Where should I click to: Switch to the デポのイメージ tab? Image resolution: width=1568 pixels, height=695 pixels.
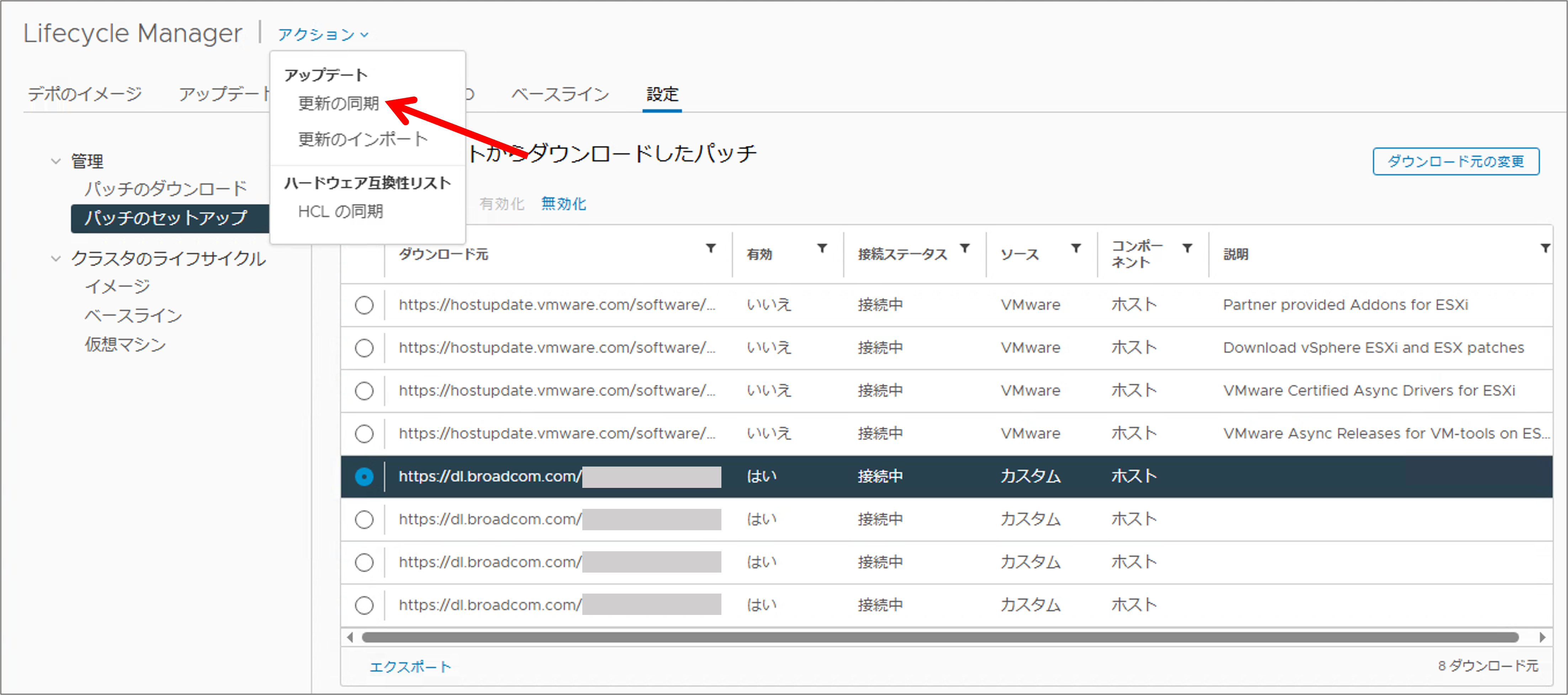(85, 94)
